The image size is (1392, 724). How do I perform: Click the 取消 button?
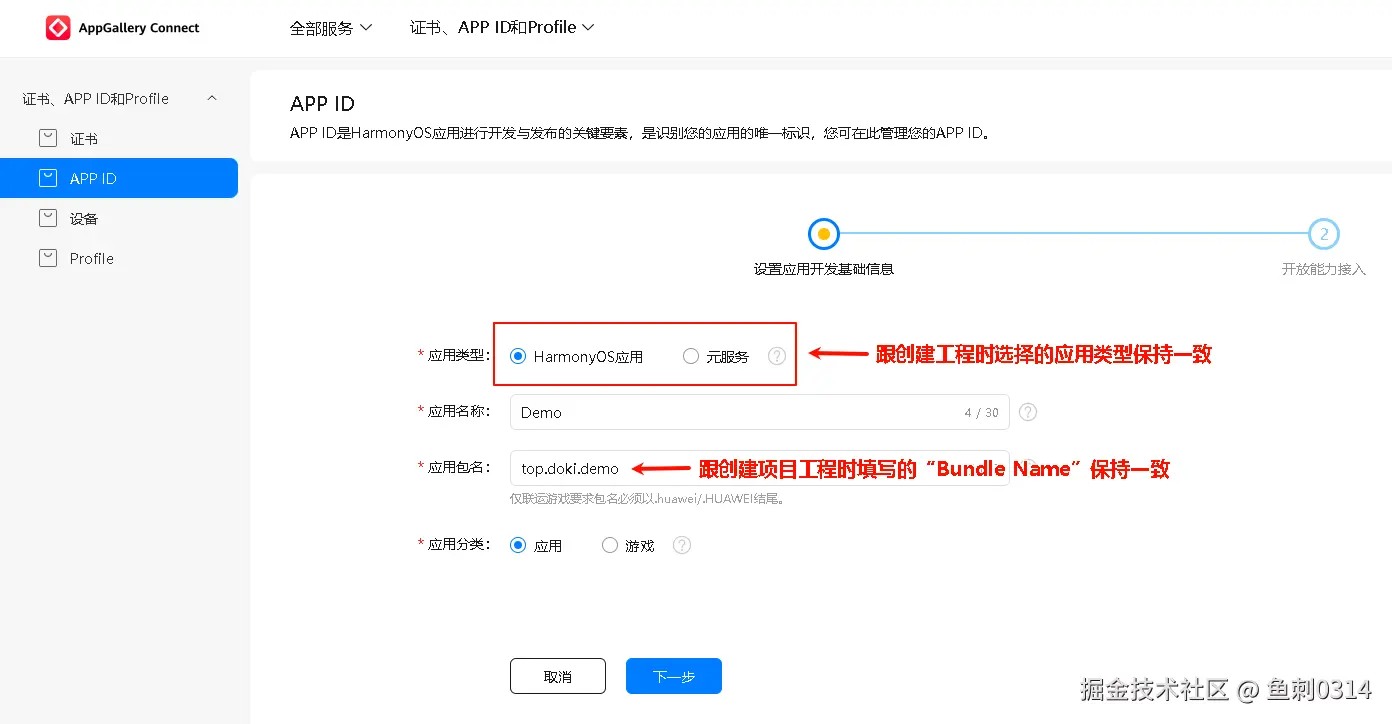558,676
